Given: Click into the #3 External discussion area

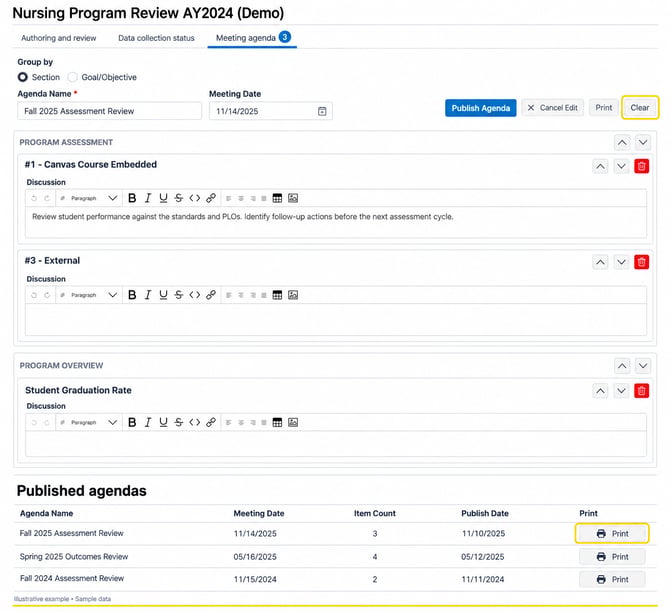Looking at the screenshot, I should [x=336, y=319].
